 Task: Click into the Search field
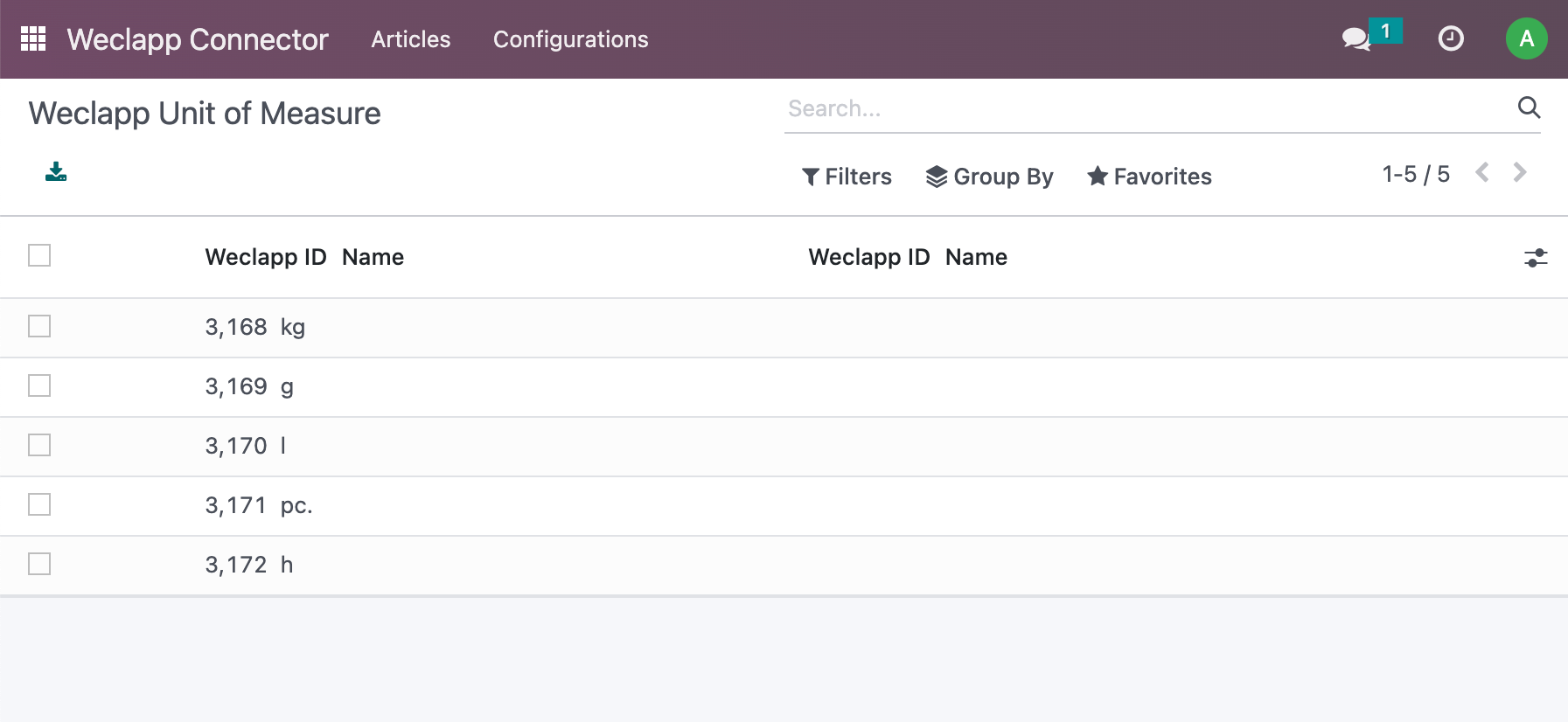point(1149,108)
